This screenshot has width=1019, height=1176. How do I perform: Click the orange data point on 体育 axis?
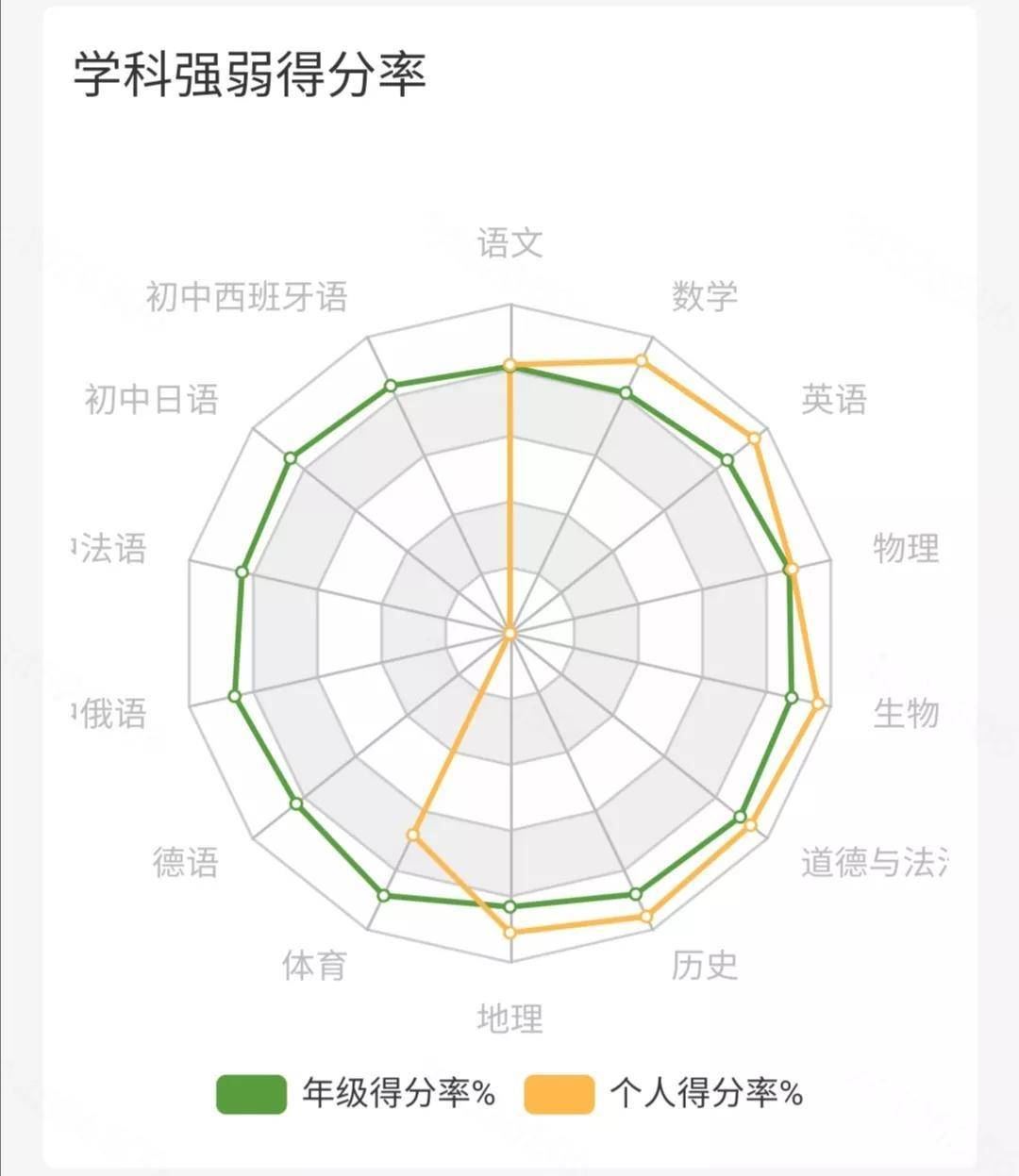point(412,835)
